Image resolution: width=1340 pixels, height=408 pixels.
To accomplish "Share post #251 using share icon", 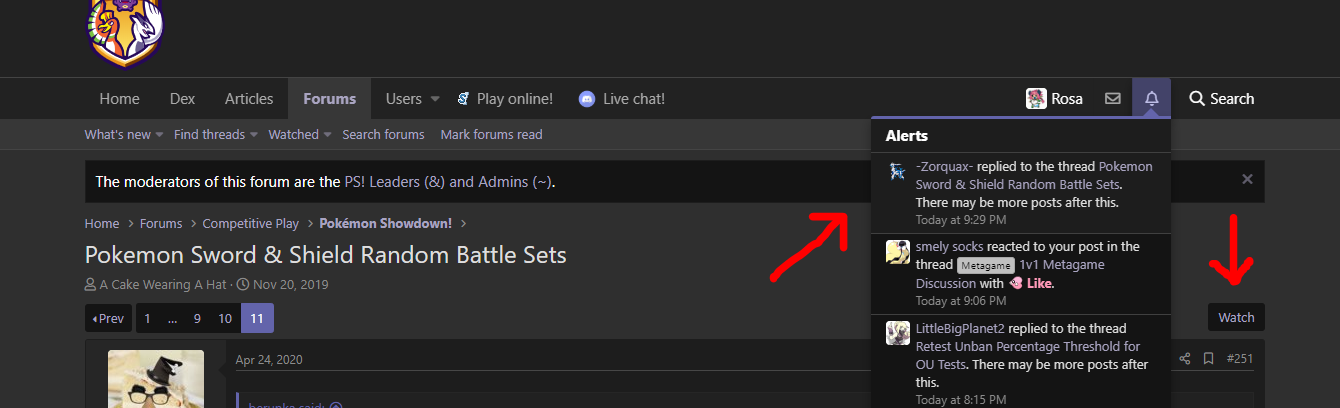I will 1184,359.
